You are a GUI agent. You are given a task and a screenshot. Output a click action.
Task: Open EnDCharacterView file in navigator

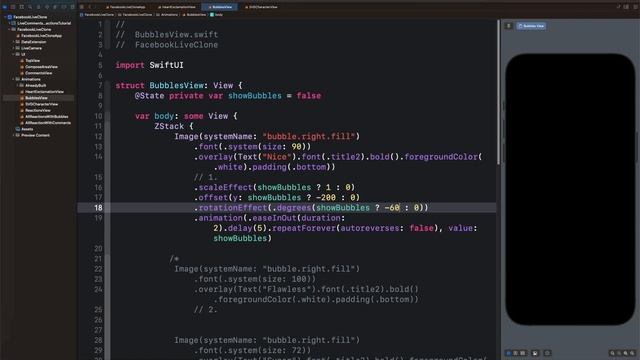click(39, 104)
